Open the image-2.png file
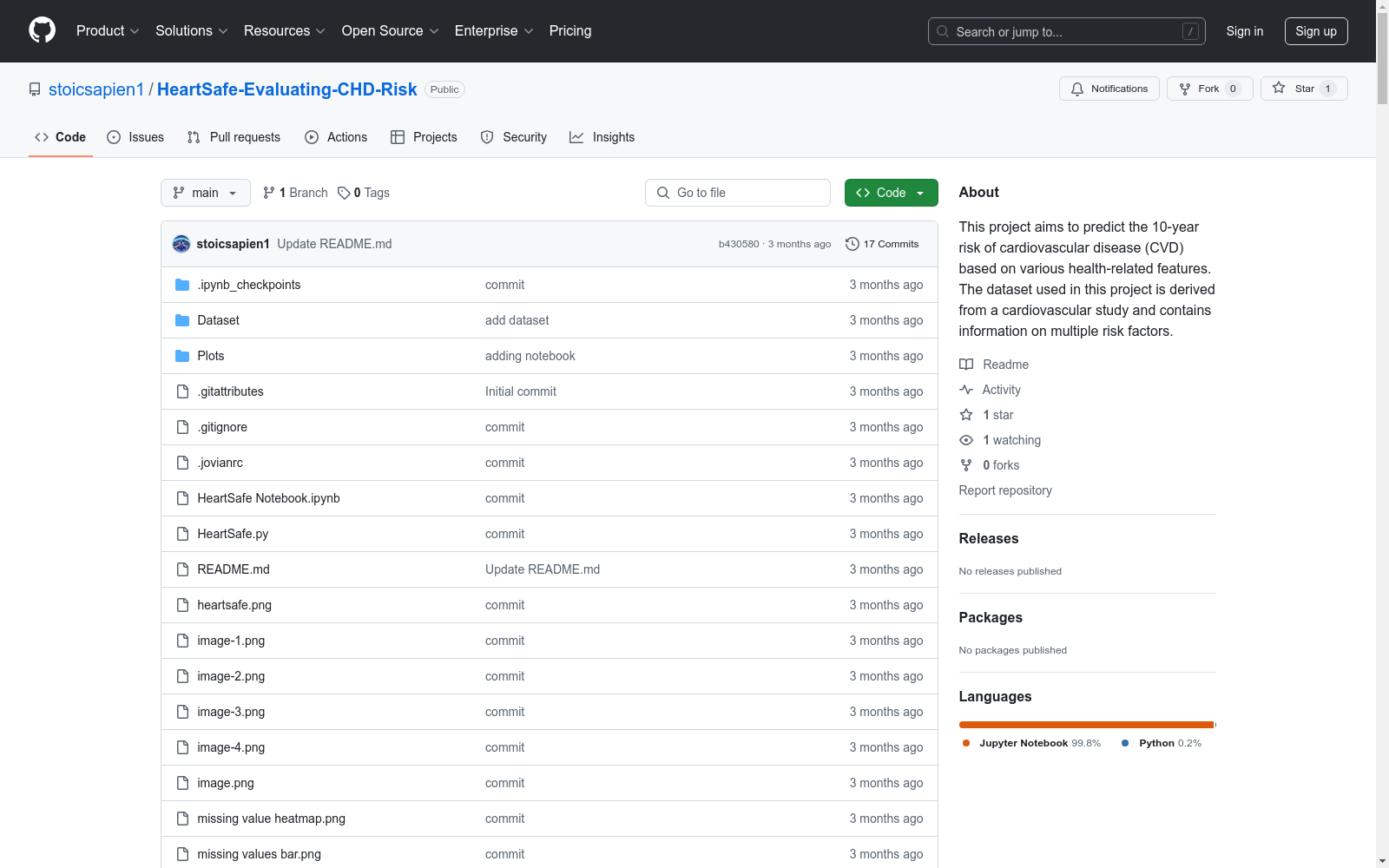This screenshot has width=1389, height=868. (231, 676)
